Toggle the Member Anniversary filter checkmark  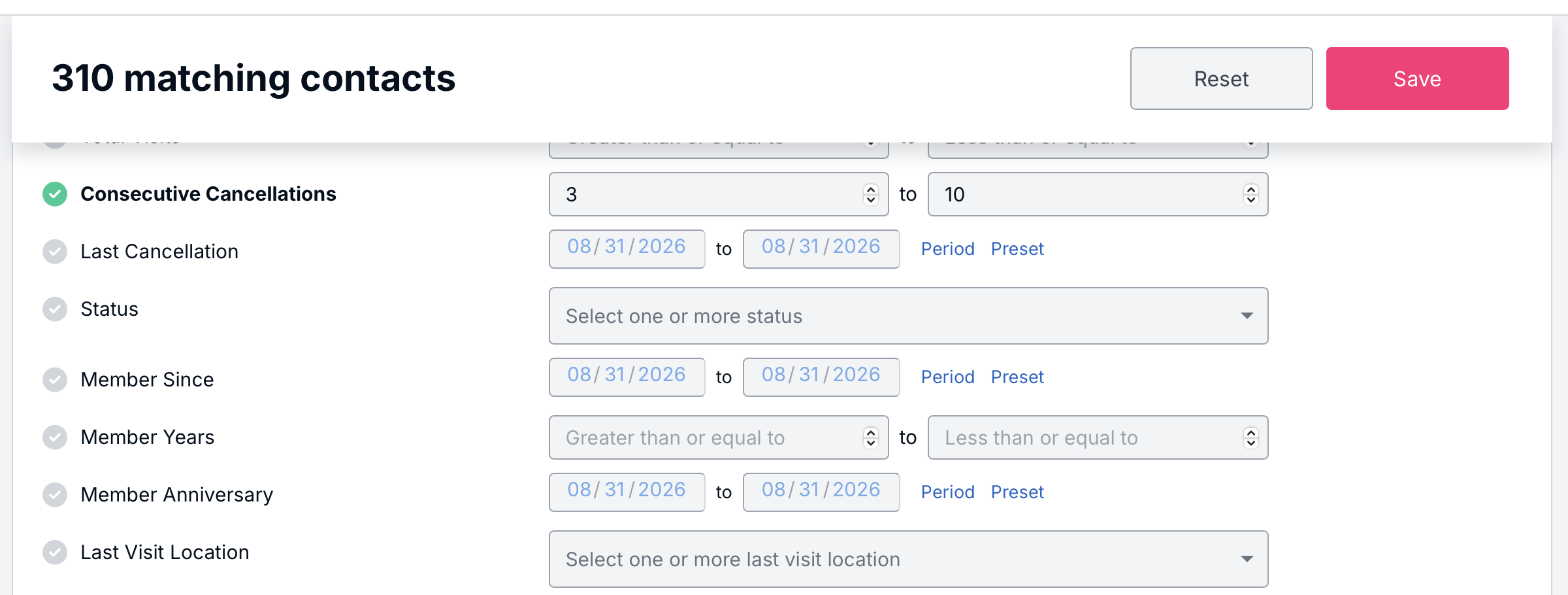coord(55,495)
